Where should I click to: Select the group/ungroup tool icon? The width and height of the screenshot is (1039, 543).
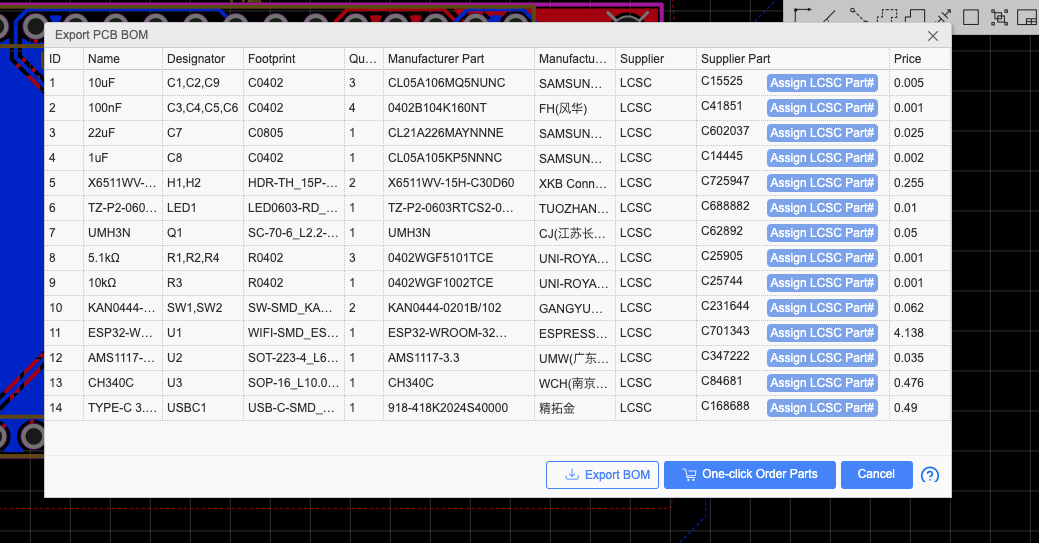click(x=998, y=16)
